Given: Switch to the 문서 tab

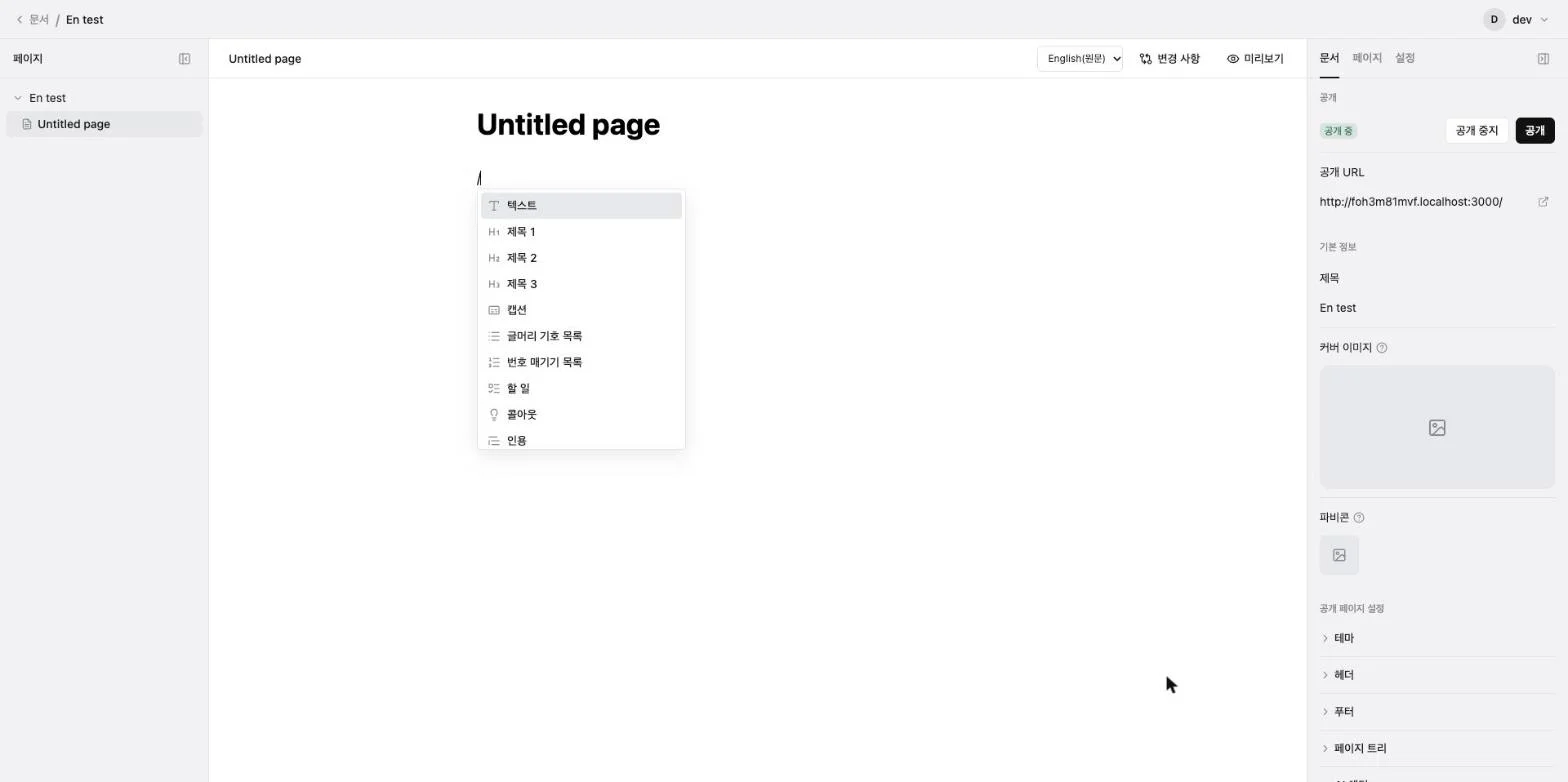Looking at the screenshot, I should [x=1329, y=58].
